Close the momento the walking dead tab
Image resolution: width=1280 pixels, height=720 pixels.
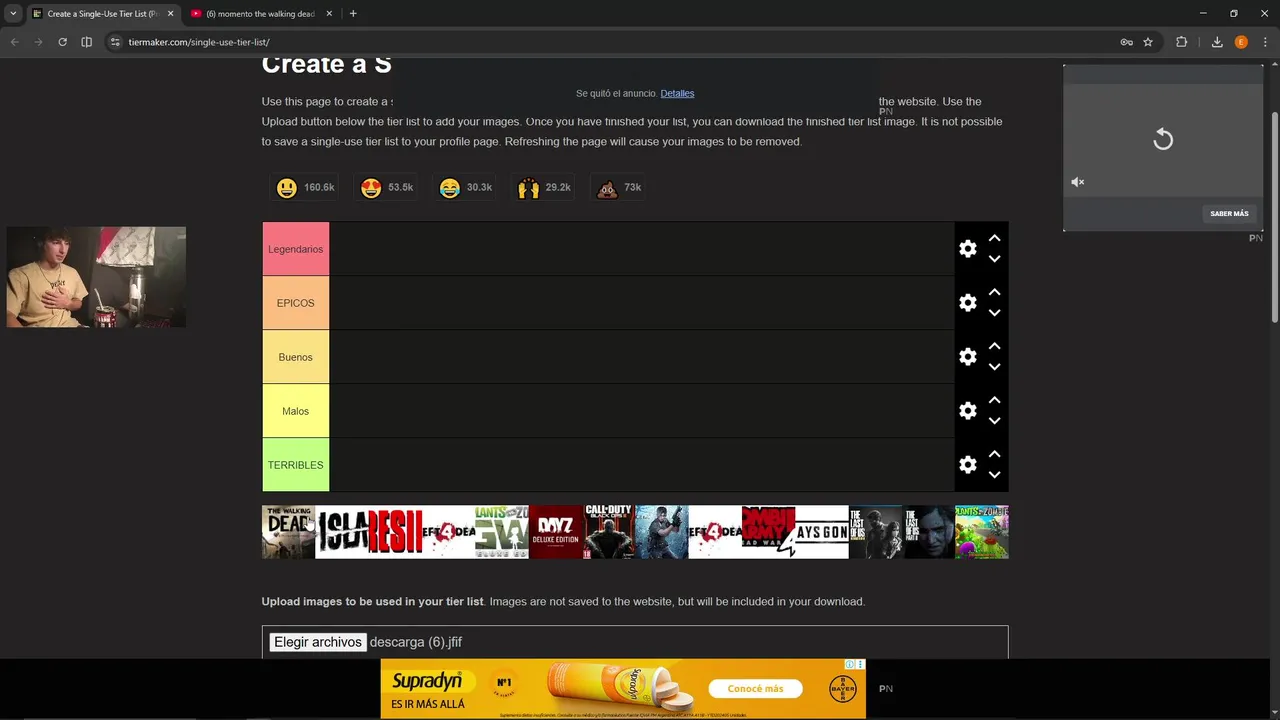[329, 14]
